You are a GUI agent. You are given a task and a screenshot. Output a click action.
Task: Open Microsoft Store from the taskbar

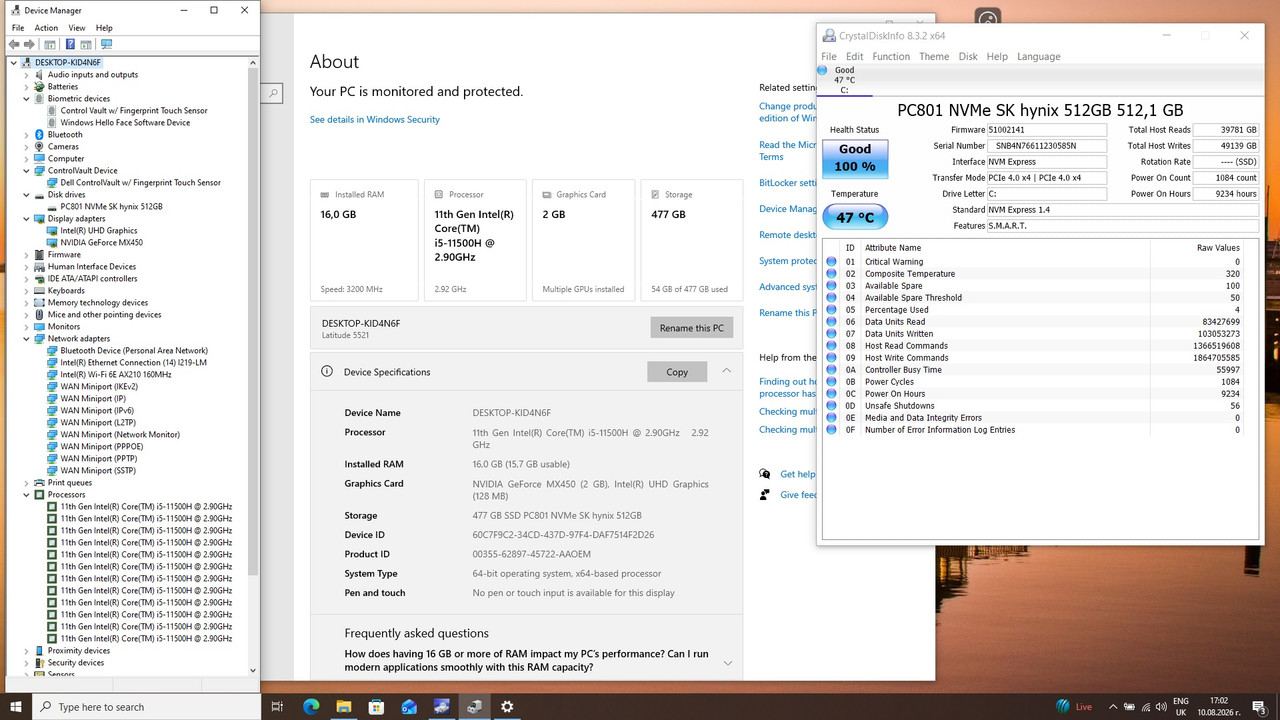click(x=376, y=707)
